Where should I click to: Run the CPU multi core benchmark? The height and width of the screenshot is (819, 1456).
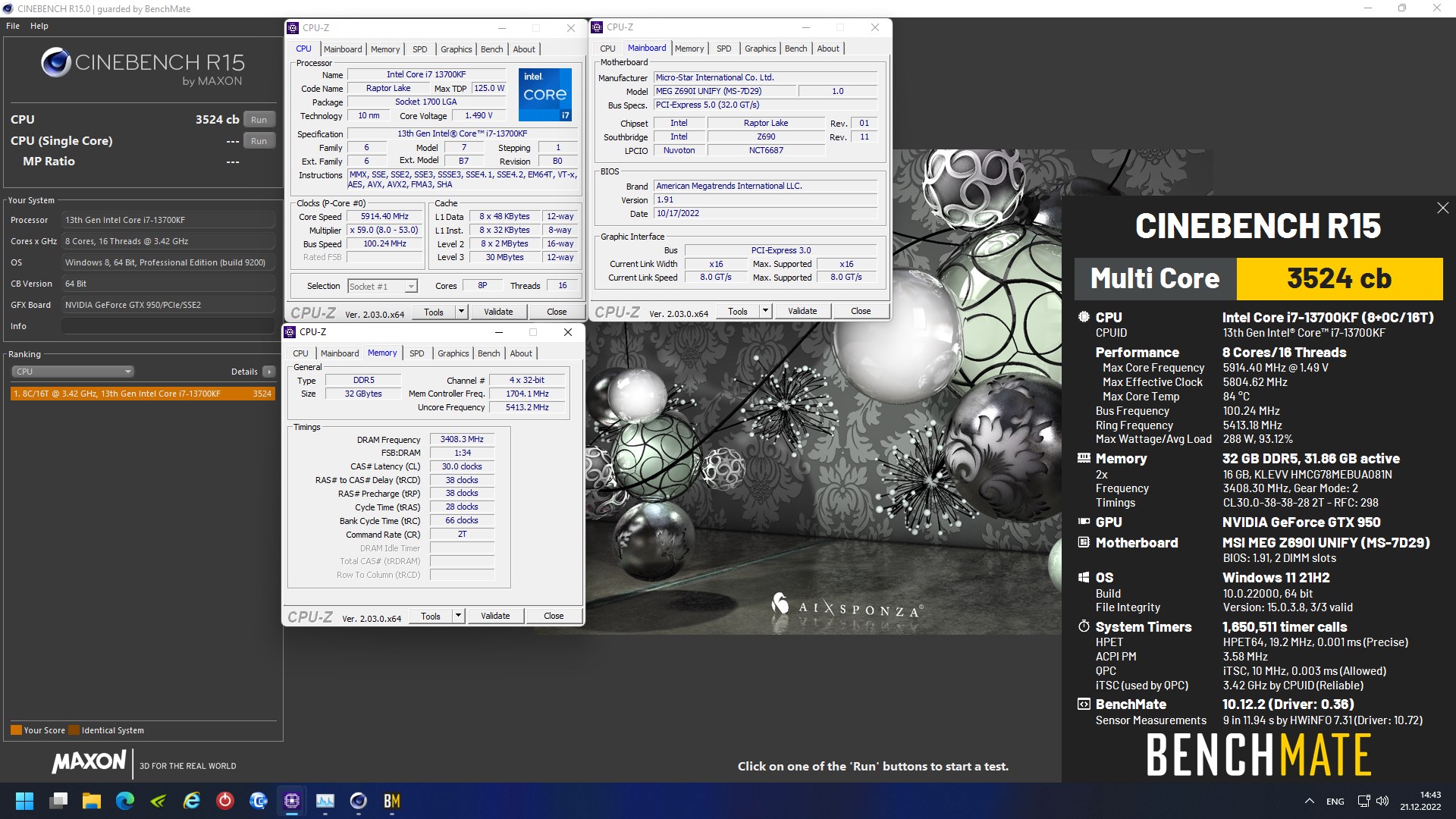tap(259, 119)
